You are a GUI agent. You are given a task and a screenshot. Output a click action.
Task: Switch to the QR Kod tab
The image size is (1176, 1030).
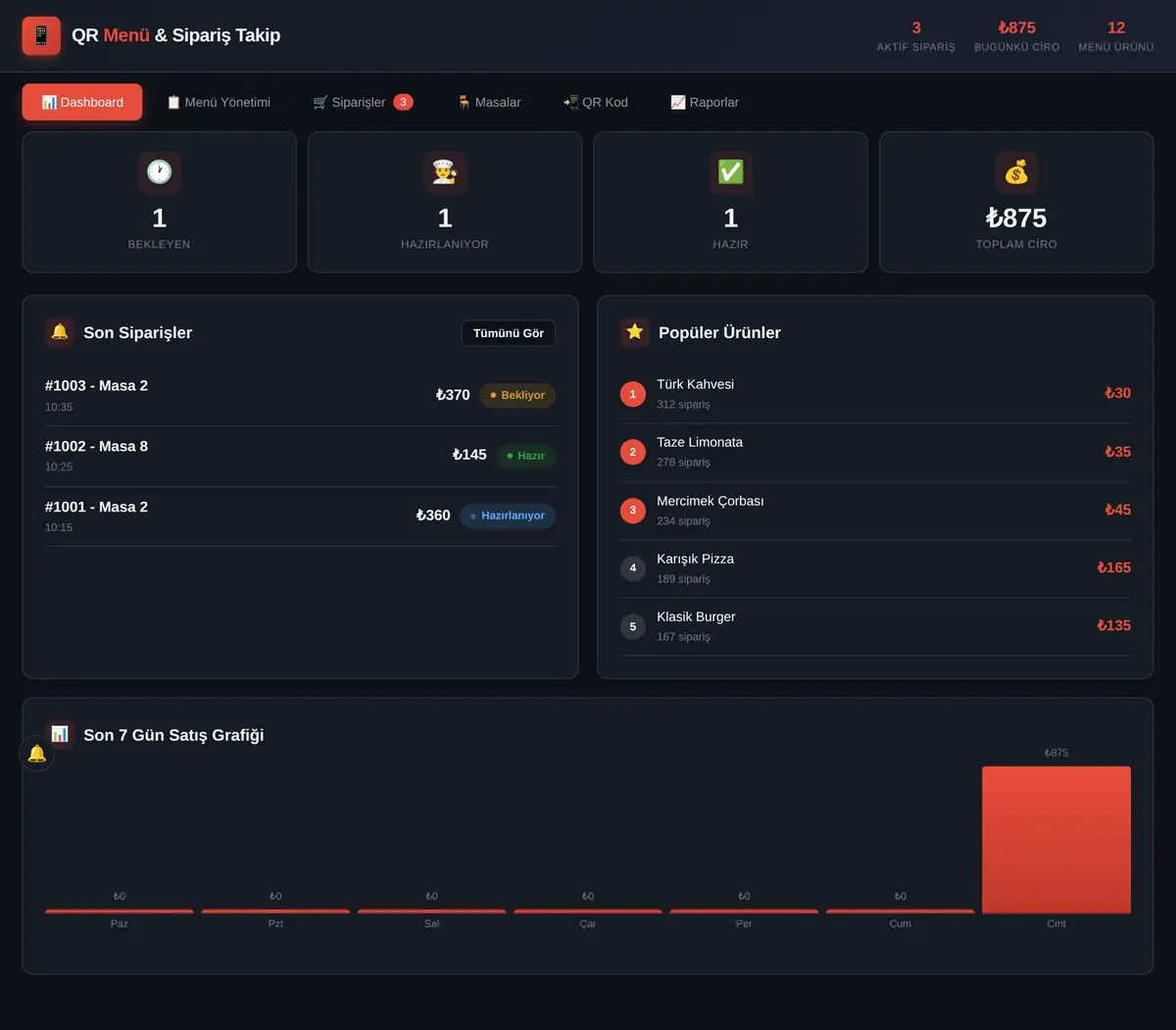[x=596, y=102]
